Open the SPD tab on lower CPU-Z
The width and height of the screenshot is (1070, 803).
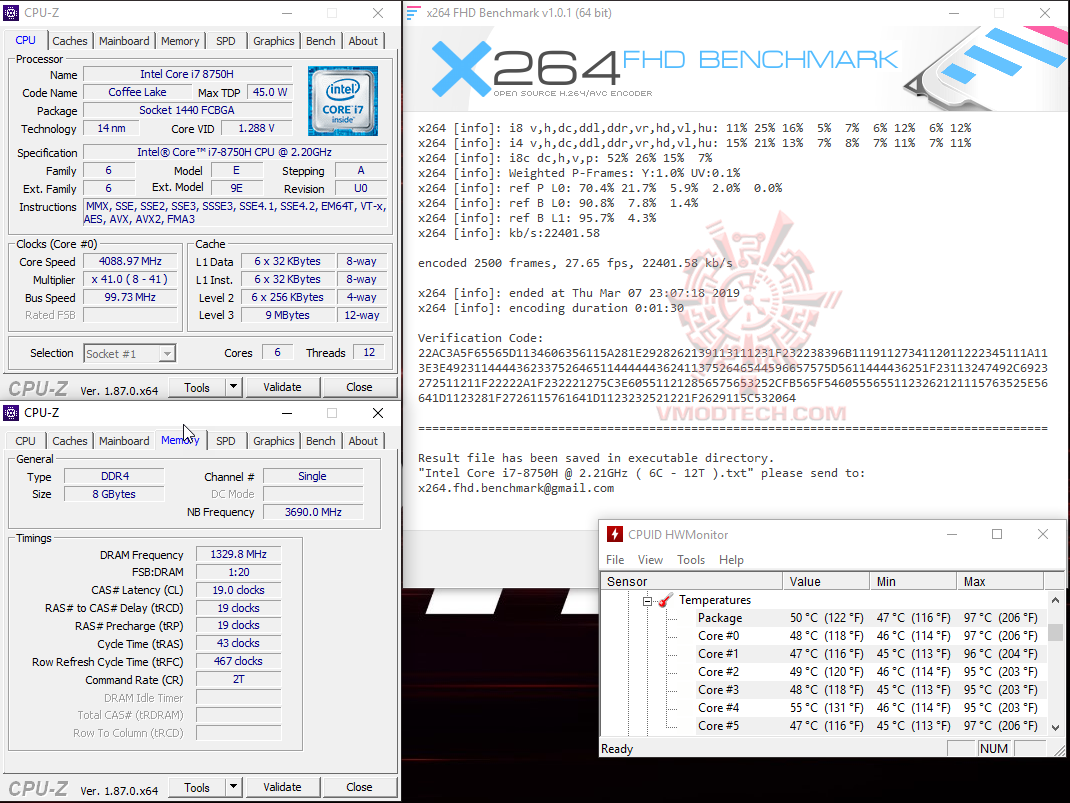226,440
